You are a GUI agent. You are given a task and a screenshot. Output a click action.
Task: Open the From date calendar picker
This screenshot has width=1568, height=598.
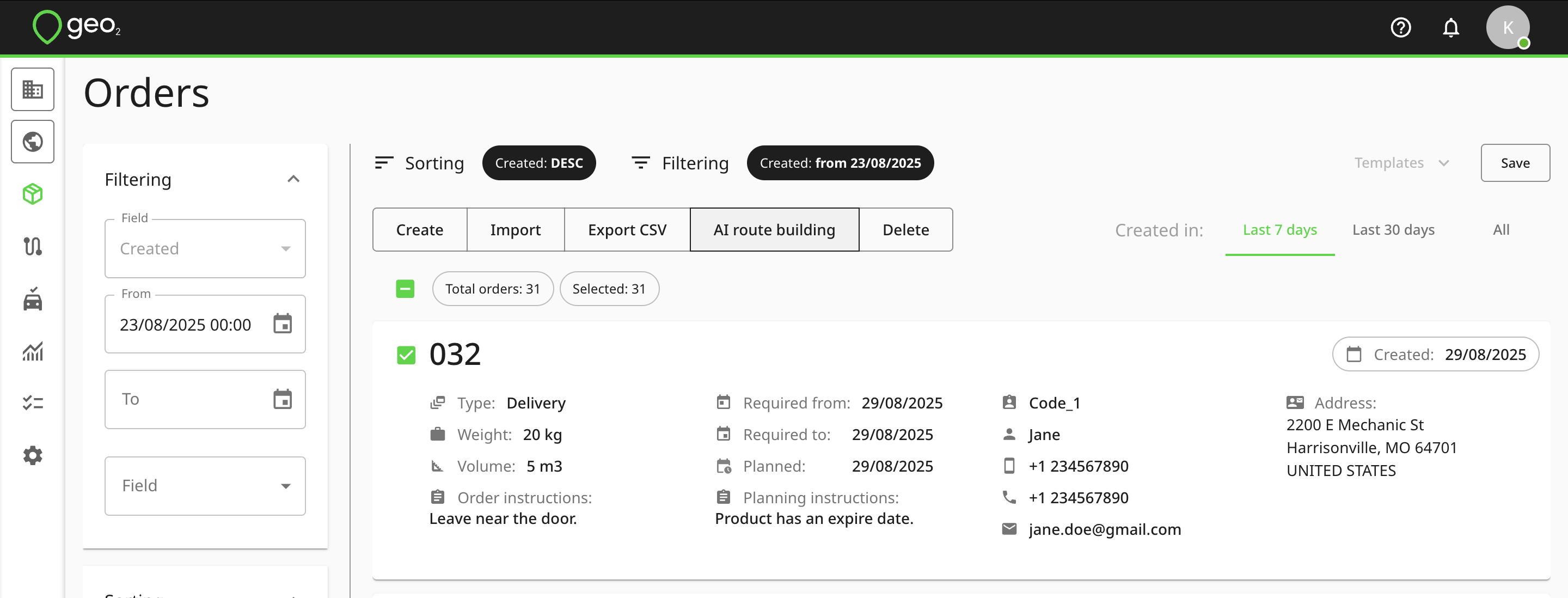tap(283, 324)
